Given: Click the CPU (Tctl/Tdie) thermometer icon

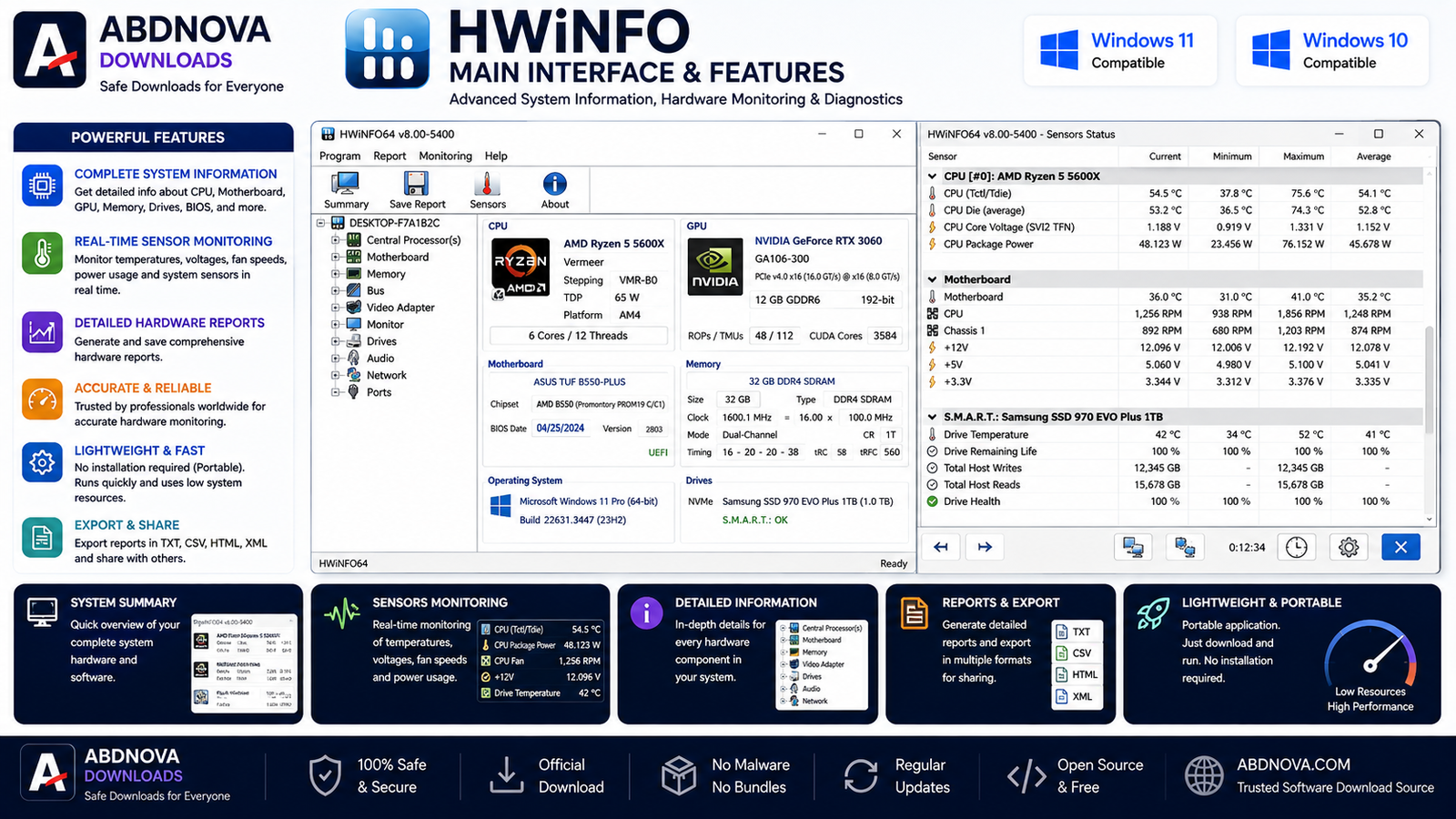Looking at the screenshot, I should point(932,193).
